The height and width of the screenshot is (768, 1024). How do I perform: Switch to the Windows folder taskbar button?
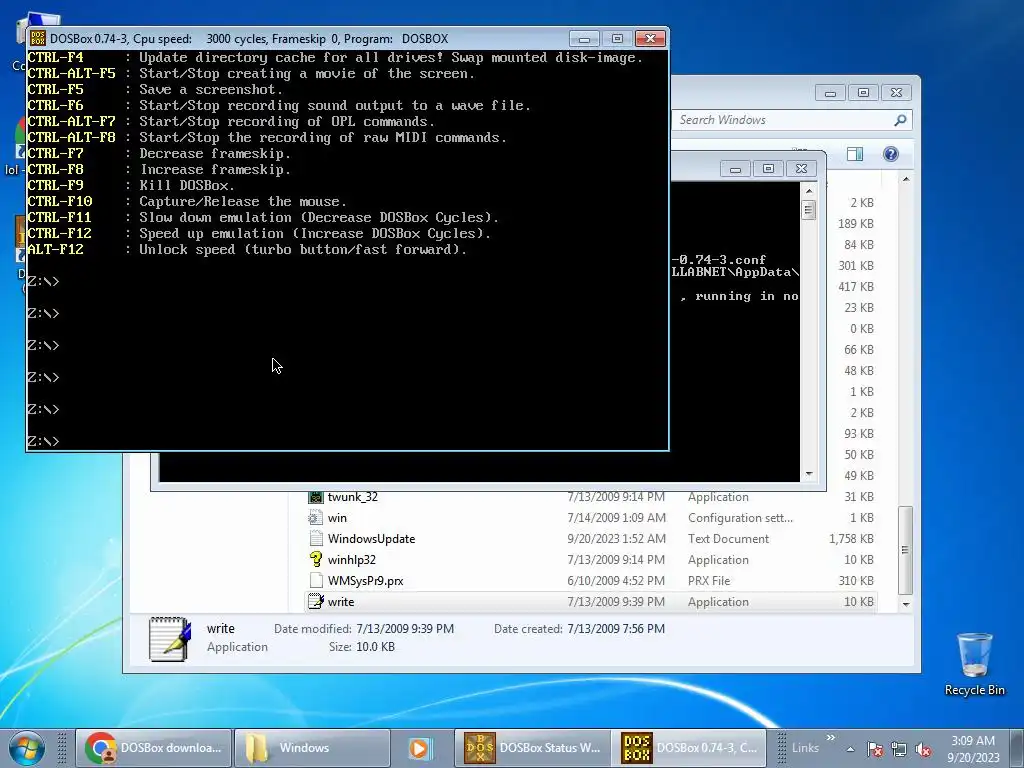point(312,748)
